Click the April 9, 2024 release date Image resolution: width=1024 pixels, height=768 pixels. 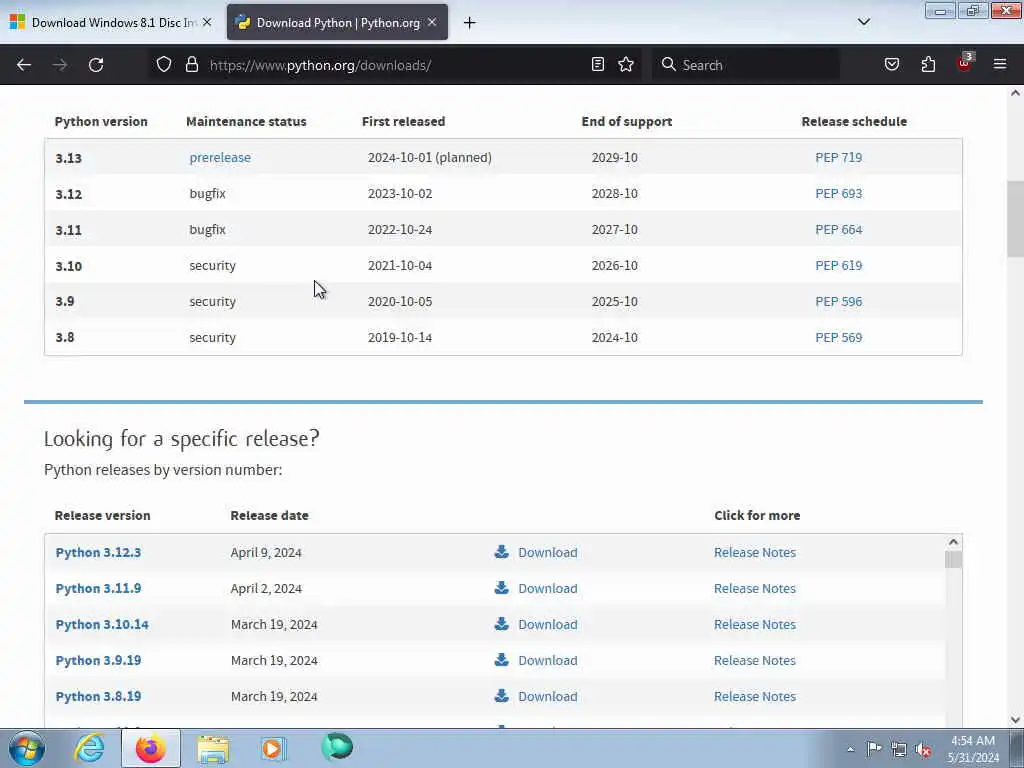click(266, 552)
